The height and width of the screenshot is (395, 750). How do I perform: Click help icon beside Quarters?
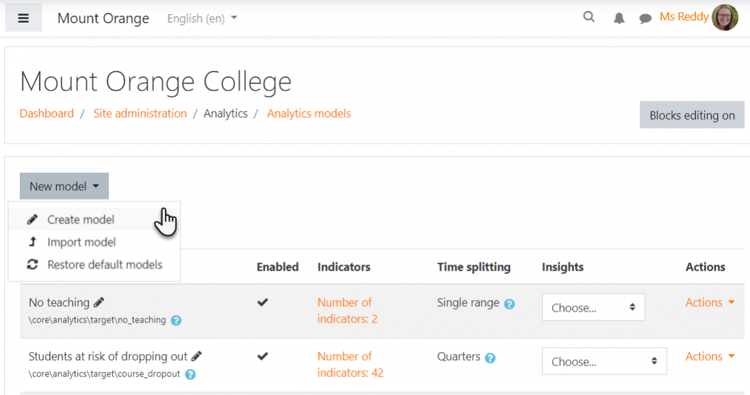pyautogui.click(x=490, y=358)
